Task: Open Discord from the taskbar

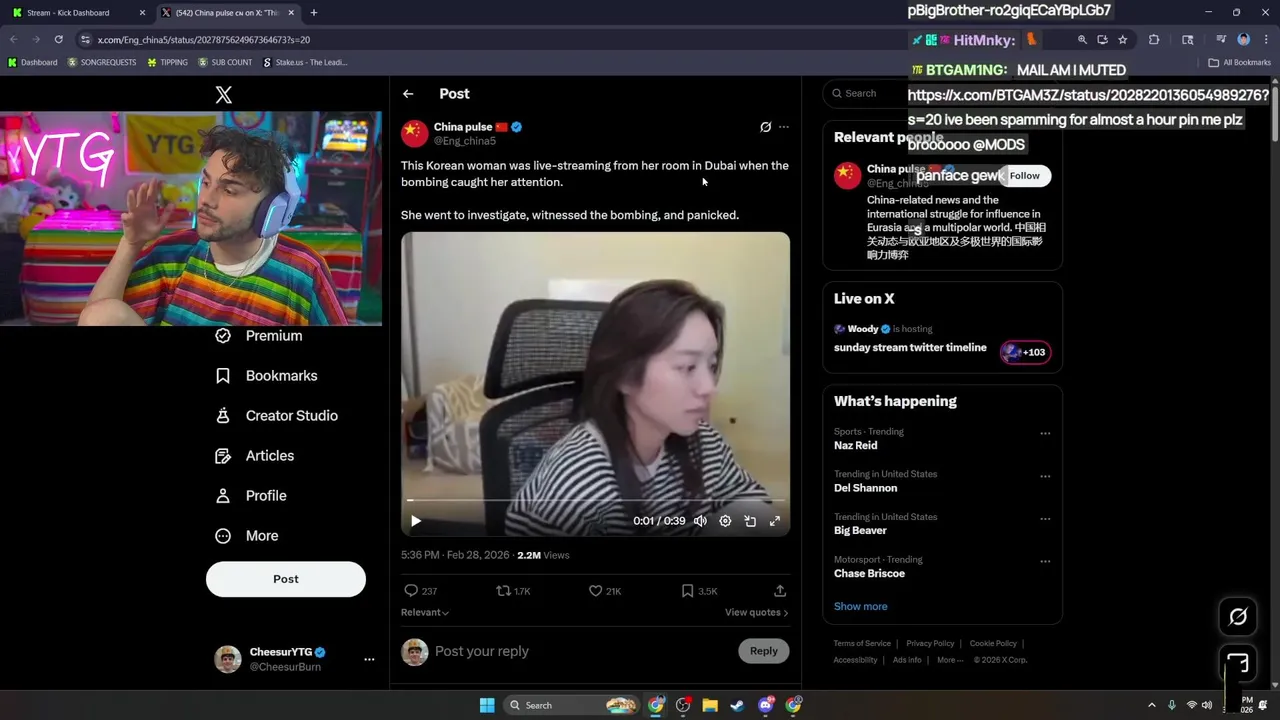Action: coord(766,705)
